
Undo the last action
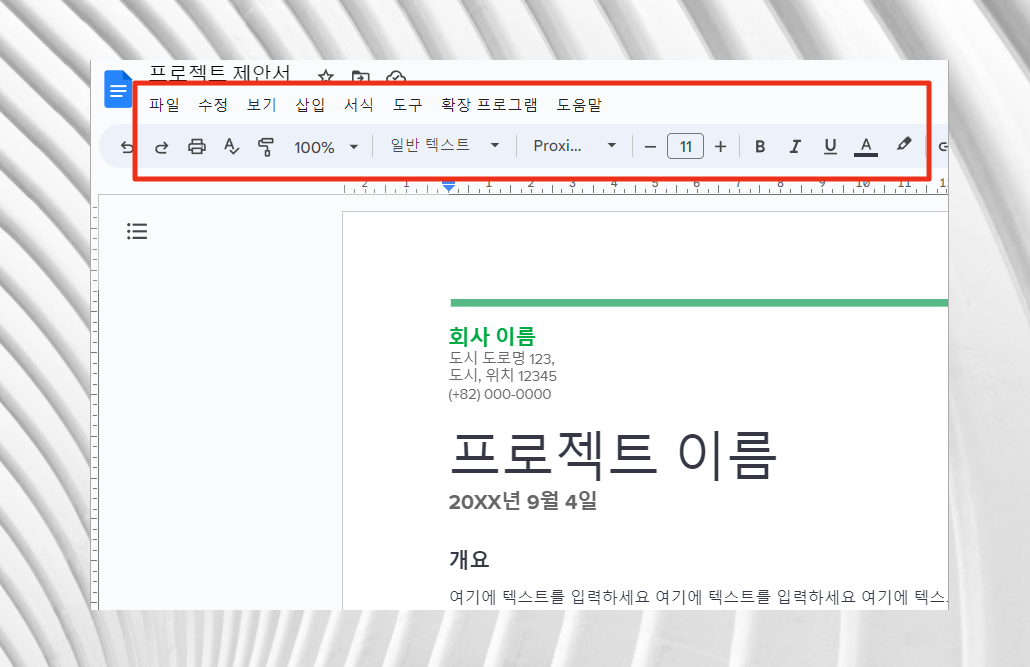(x=127, y=147)
